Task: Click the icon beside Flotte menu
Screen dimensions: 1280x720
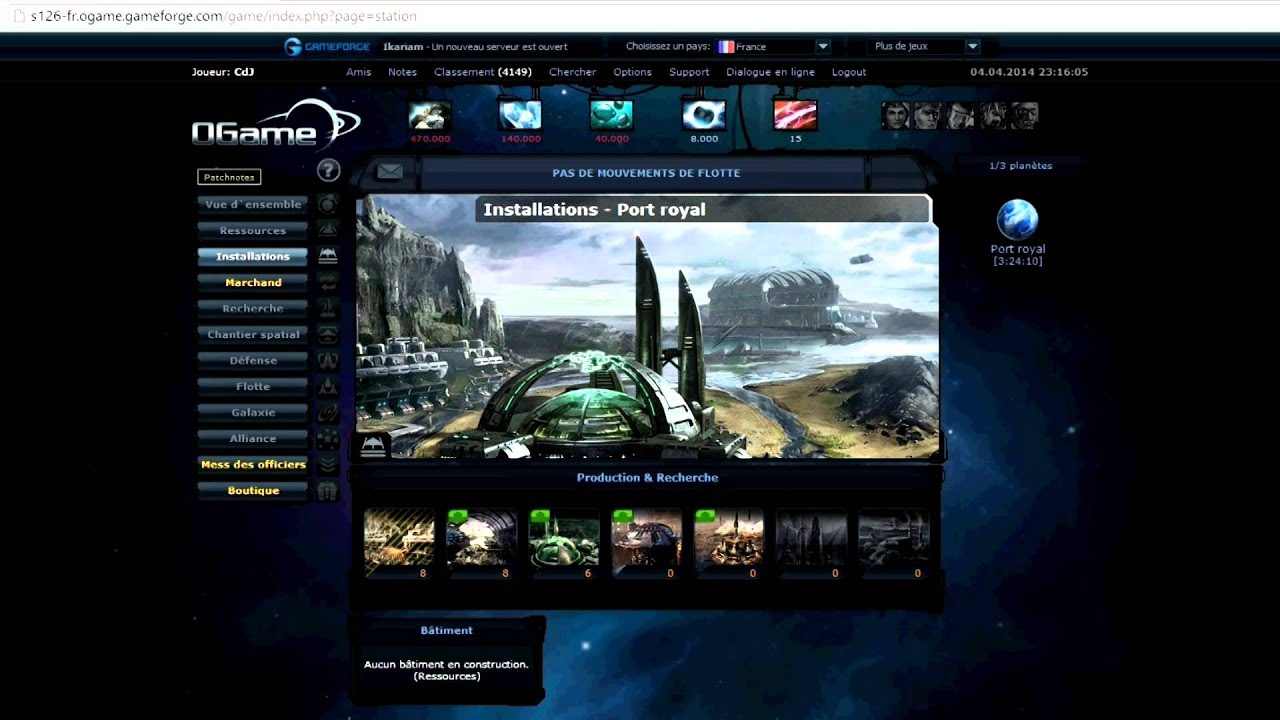Action: pos(327,386)
